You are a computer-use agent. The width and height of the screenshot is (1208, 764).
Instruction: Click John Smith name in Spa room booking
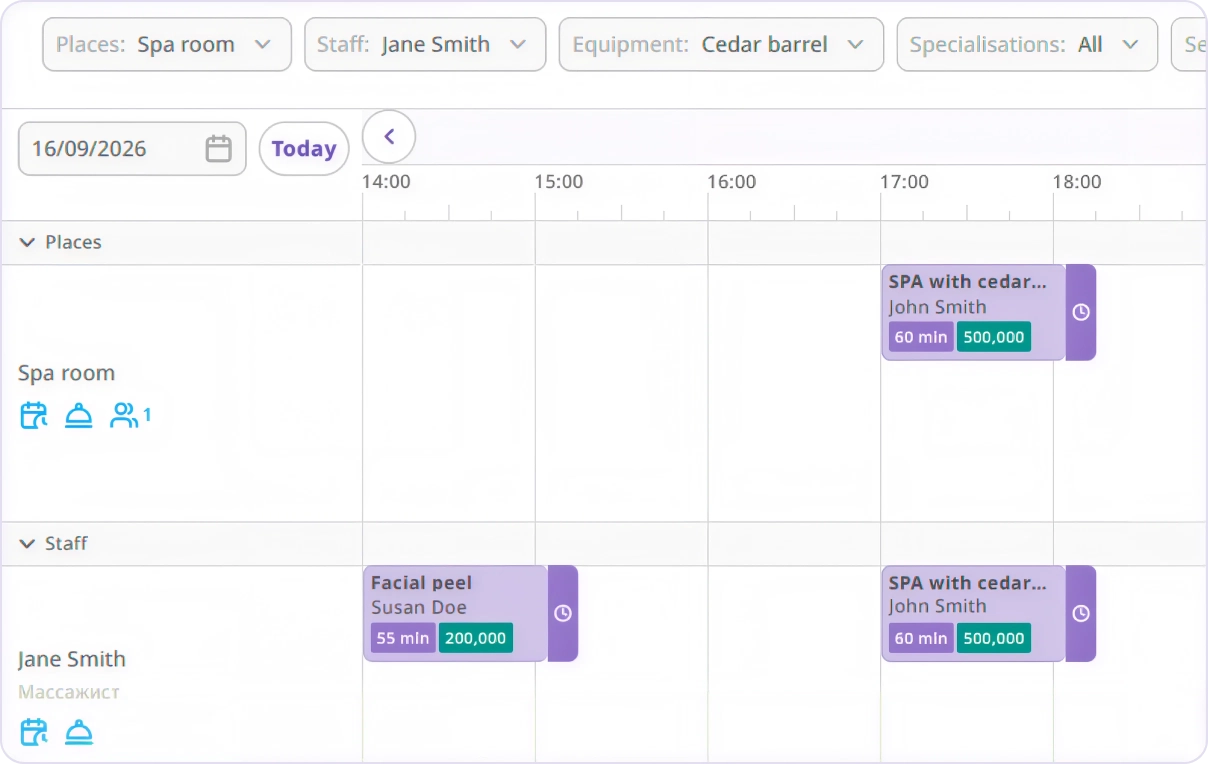(938, 307)
